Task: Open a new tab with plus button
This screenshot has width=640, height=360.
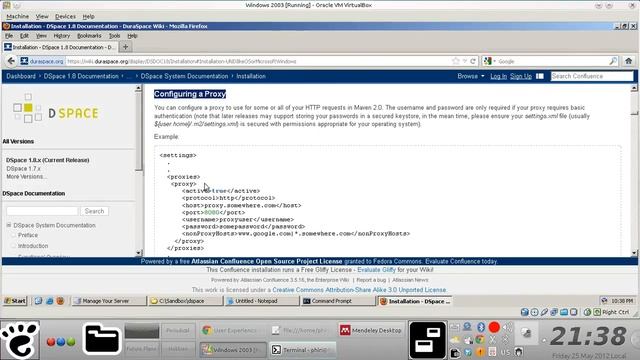Action: [x=125, y=47]
